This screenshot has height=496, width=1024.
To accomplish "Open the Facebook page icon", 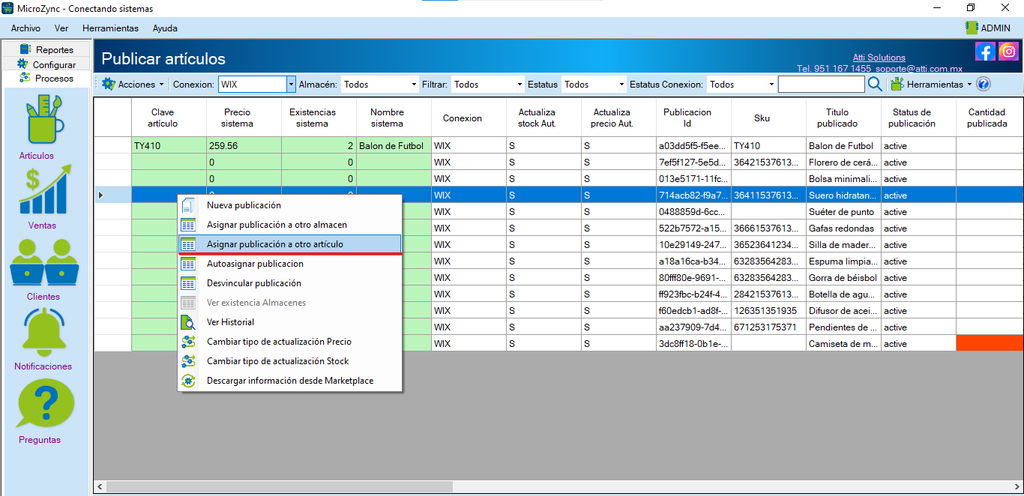I will (x=985, y=51).
